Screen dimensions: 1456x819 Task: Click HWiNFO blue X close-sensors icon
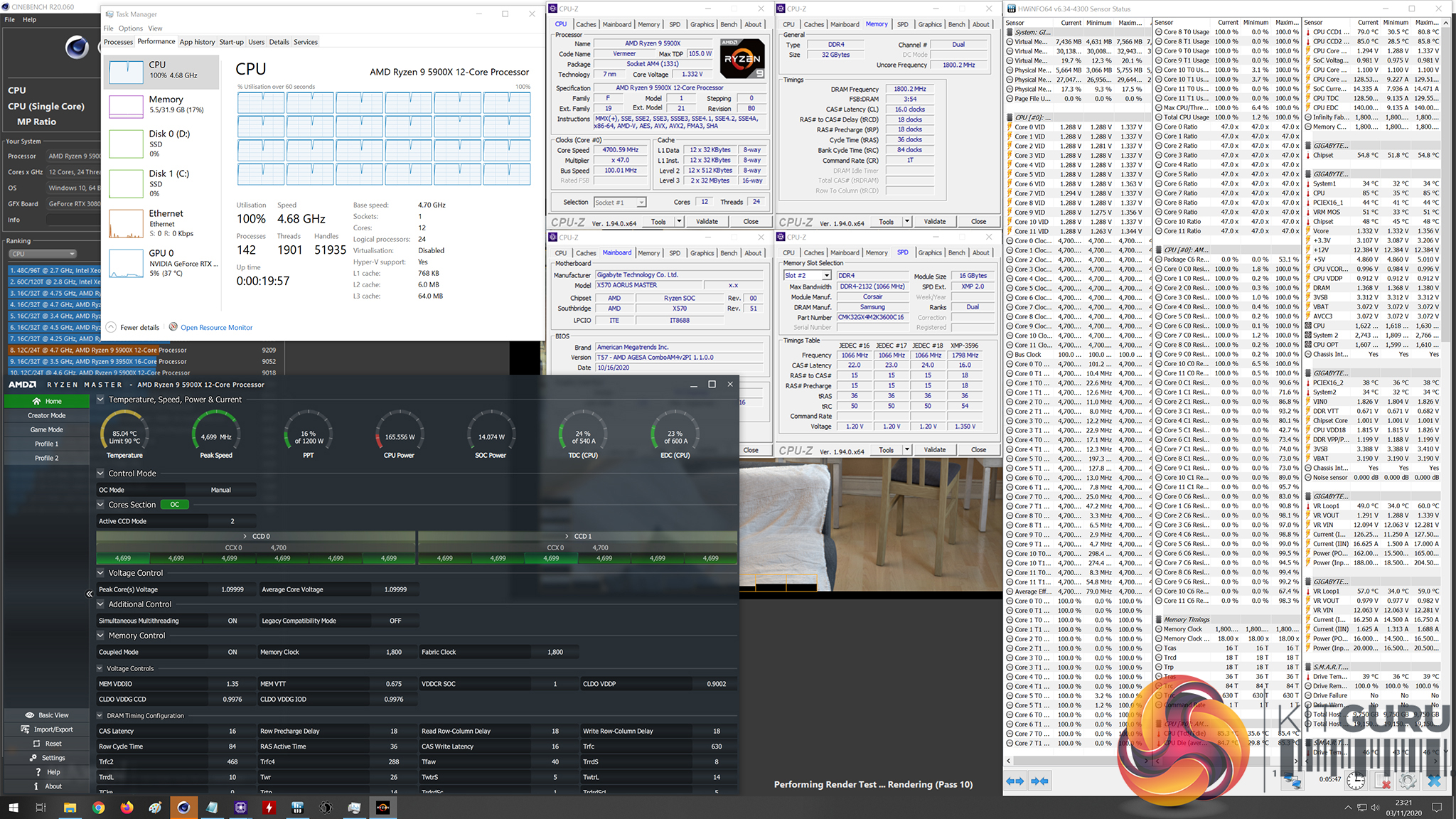(x=1434, y=781)
